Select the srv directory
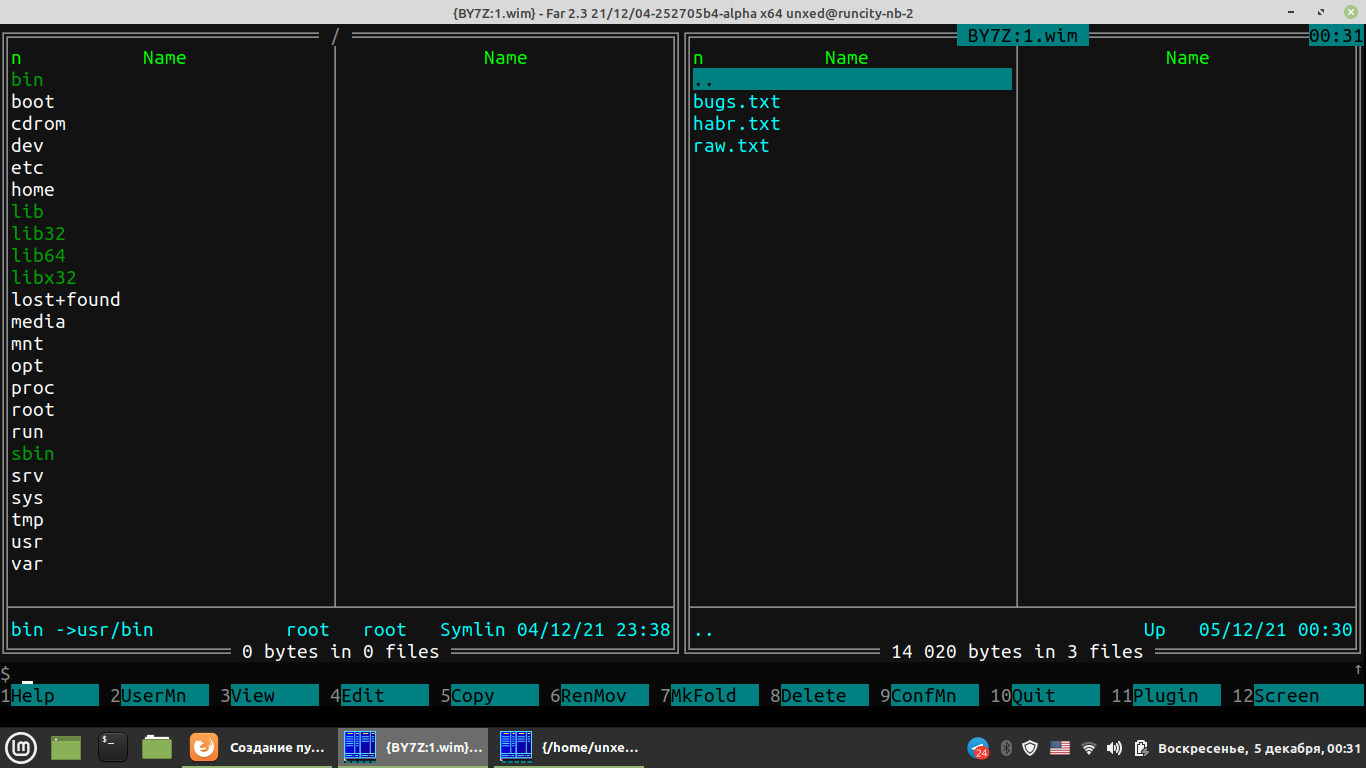 click(27, 475)
